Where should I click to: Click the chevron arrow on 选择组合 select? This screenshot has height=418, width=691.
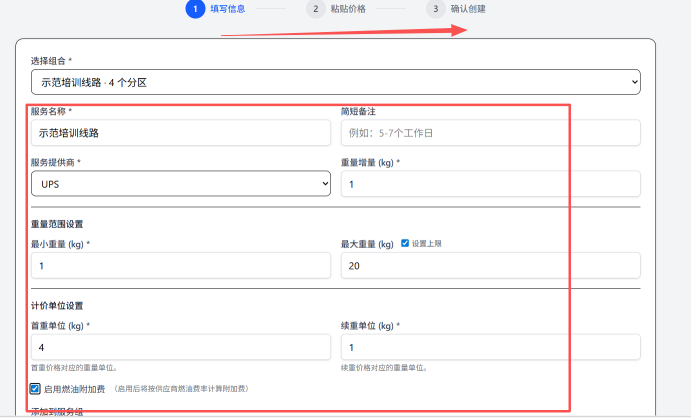click(632, 81)
